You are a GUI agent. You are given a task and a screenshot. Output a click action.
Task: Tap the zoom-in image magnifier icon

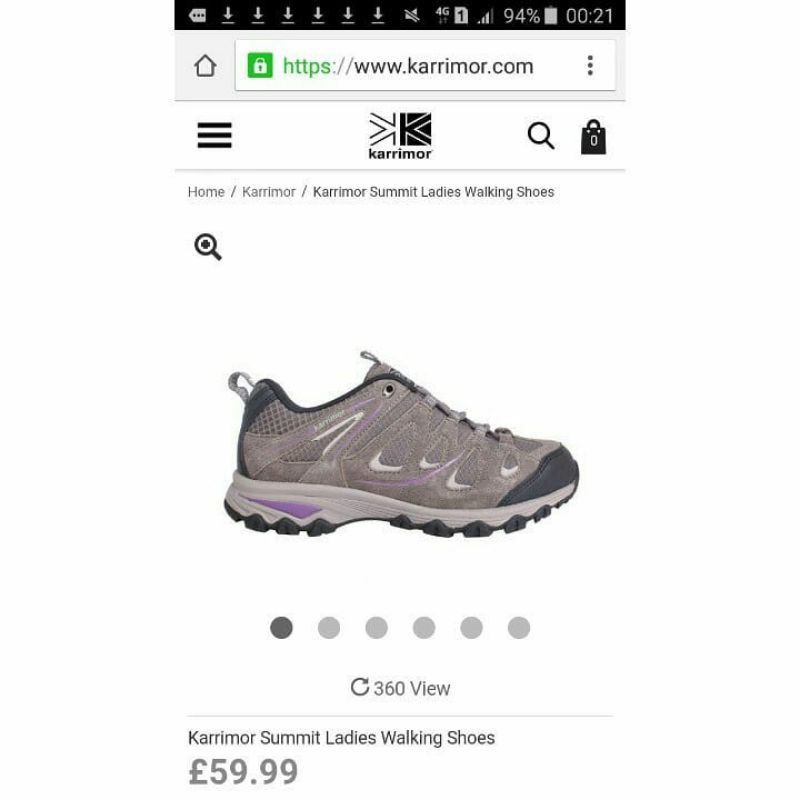pyautogui.click(x=208, y=247)
